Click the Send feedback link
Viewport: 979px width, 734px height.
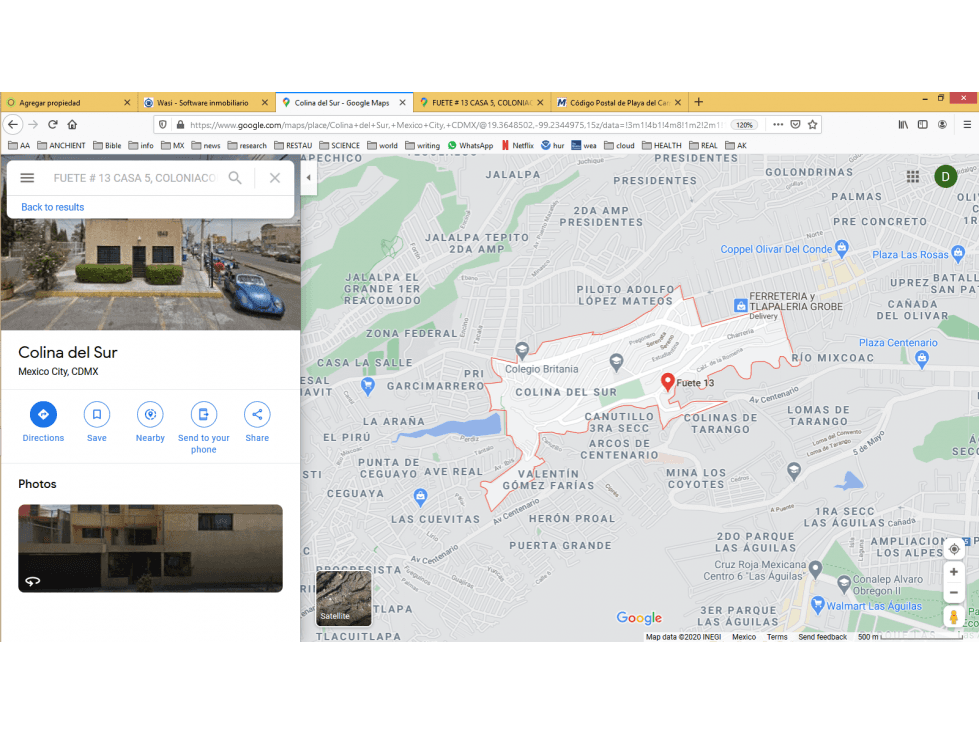[822, 637]
